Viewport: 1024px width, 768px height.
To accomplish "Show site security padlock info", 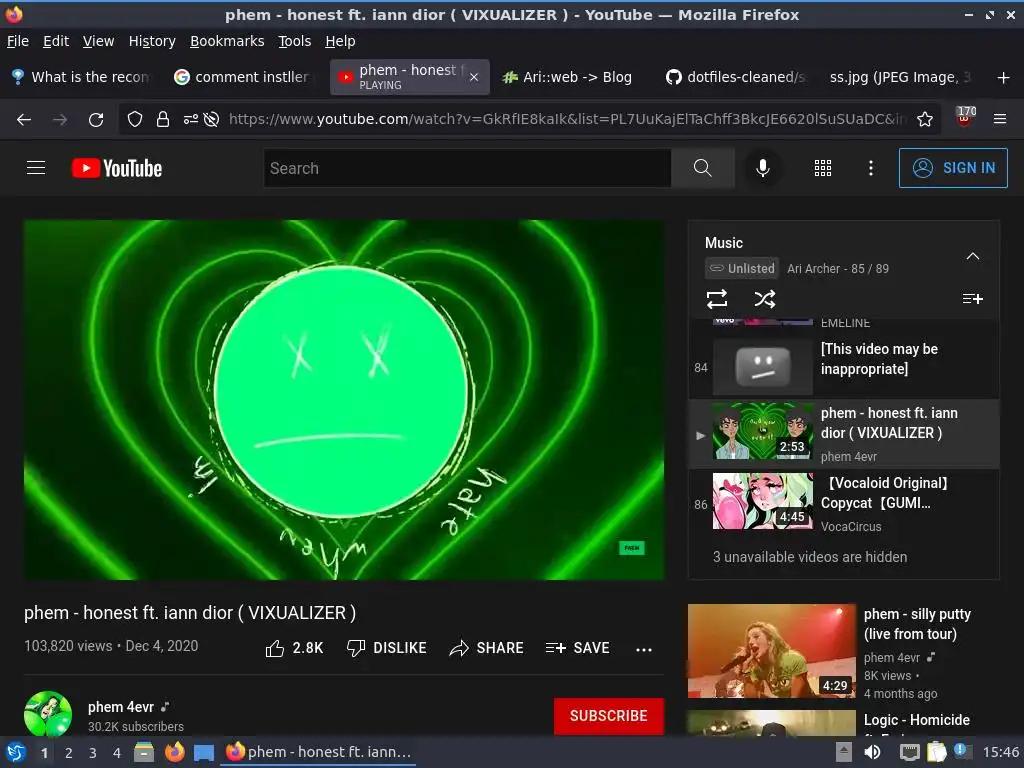I will (163, 120).
